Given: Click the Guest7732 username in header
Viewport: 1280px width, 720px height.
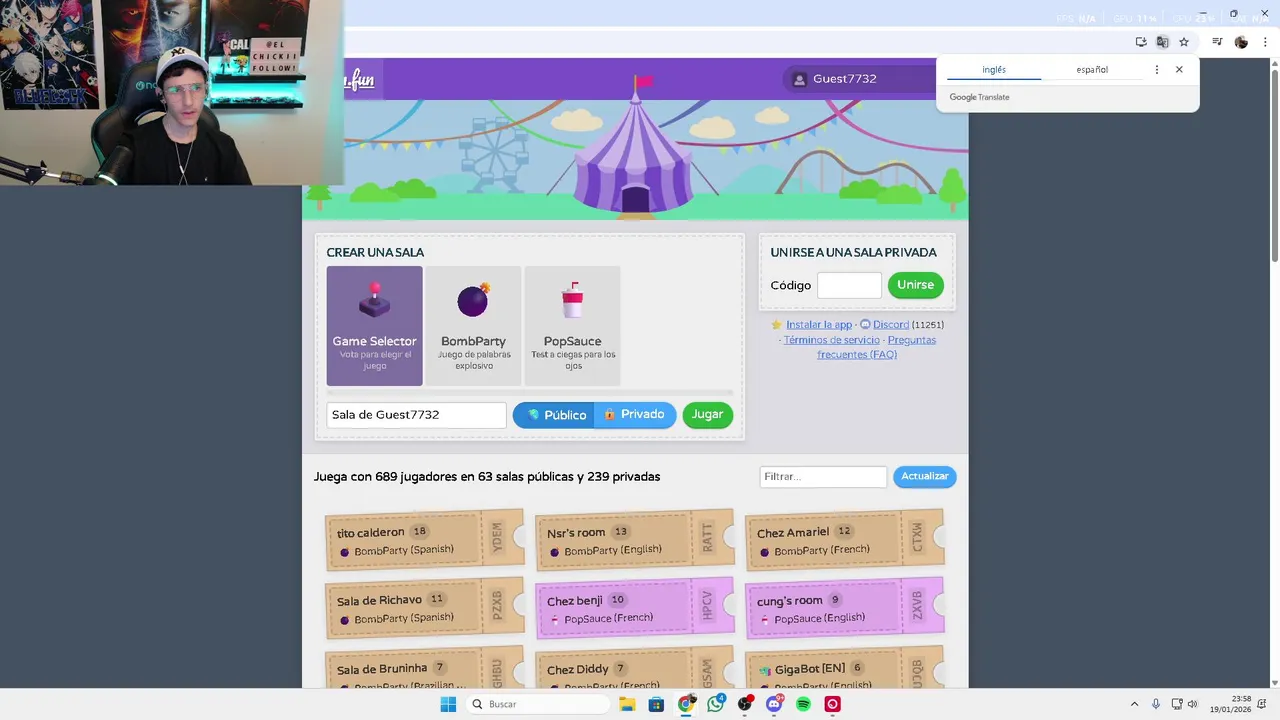Looking at the screenshot, I should [844, 79].
